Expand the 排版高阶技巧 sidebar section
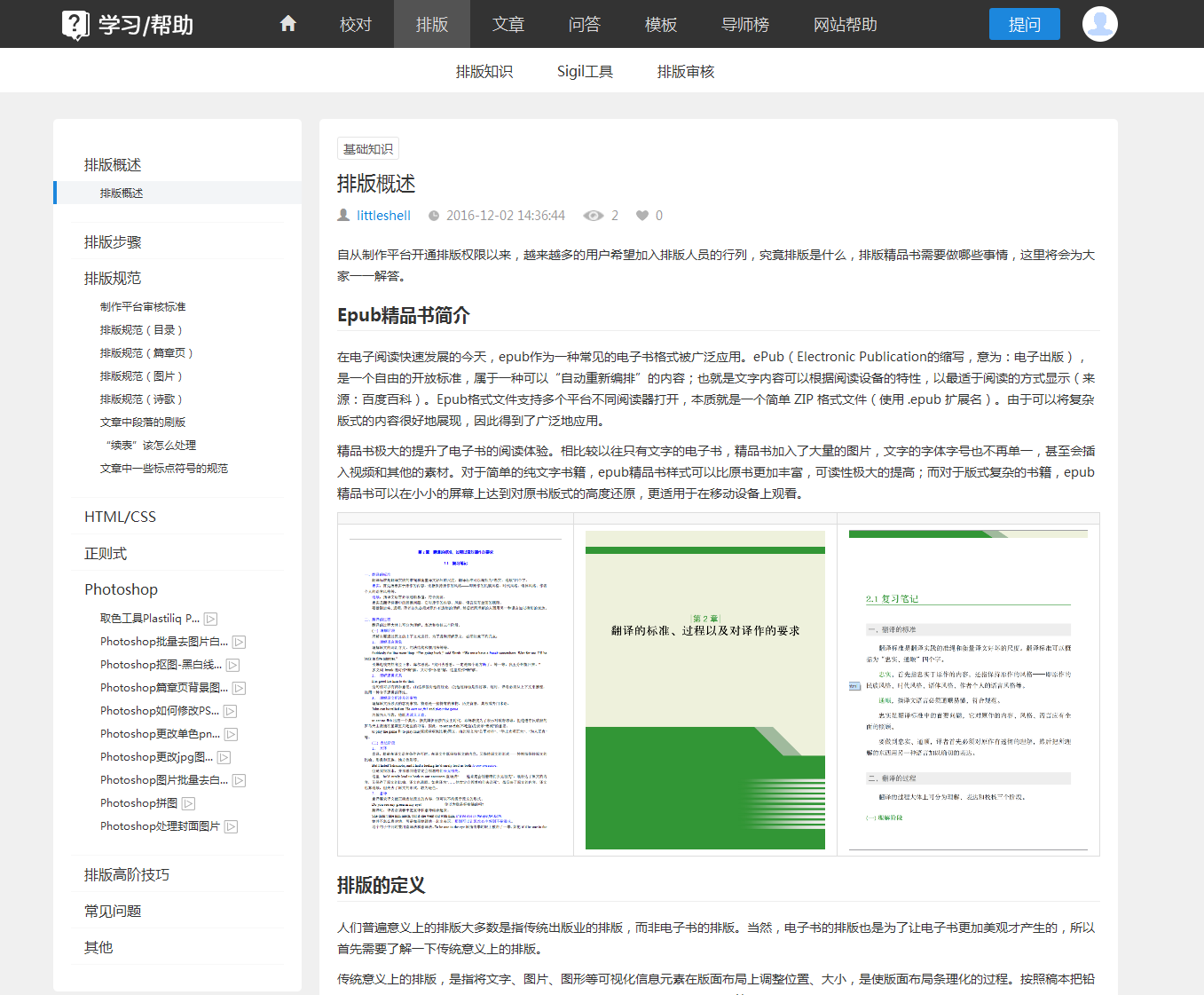1204x995 pixels. (x=126, y=875)
